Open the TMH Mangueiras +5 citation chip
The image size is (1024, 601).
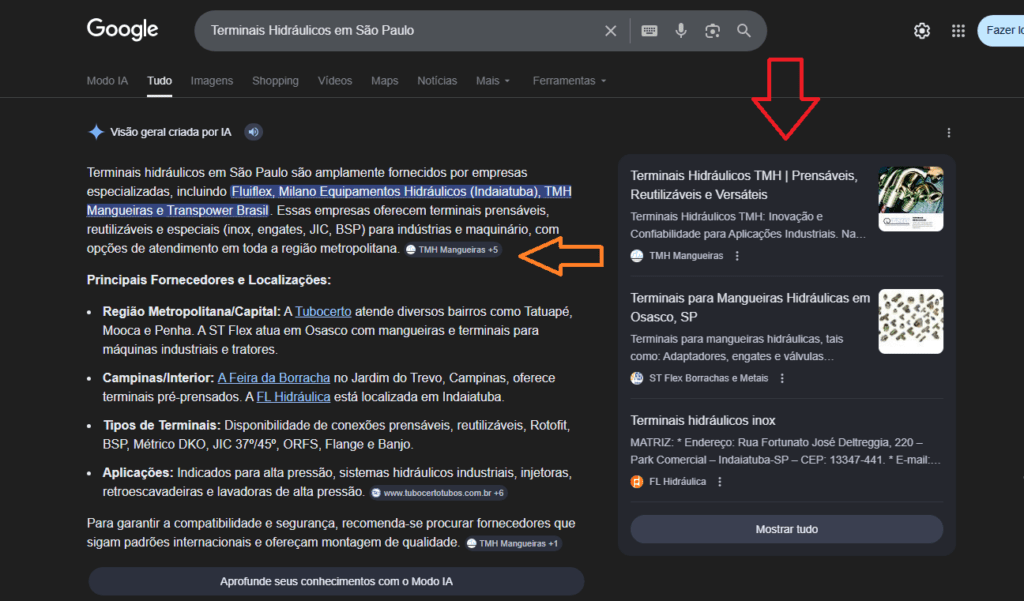[x=452, y=250]
